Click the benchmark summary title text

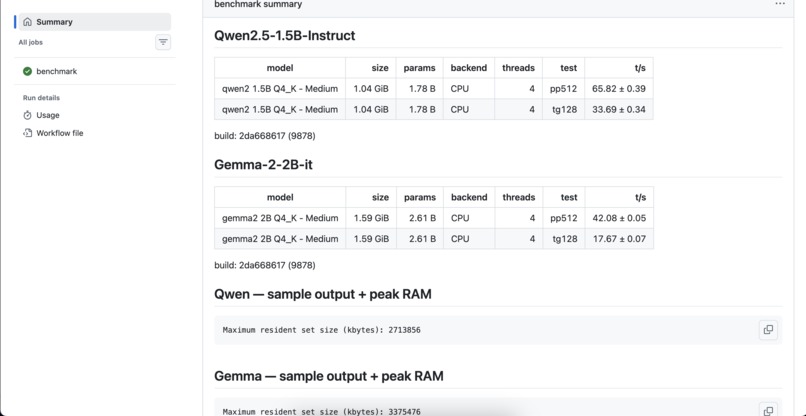(258, 4)
